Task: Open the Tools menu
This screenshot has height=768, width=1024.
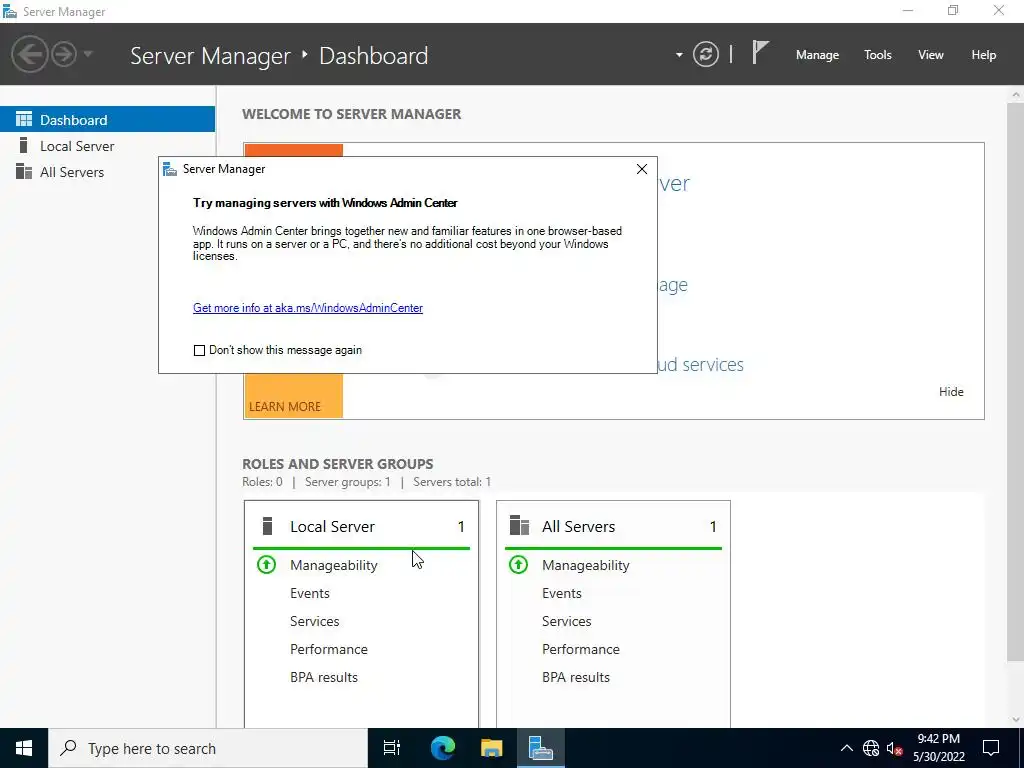Action: click(x=878, y=55)
